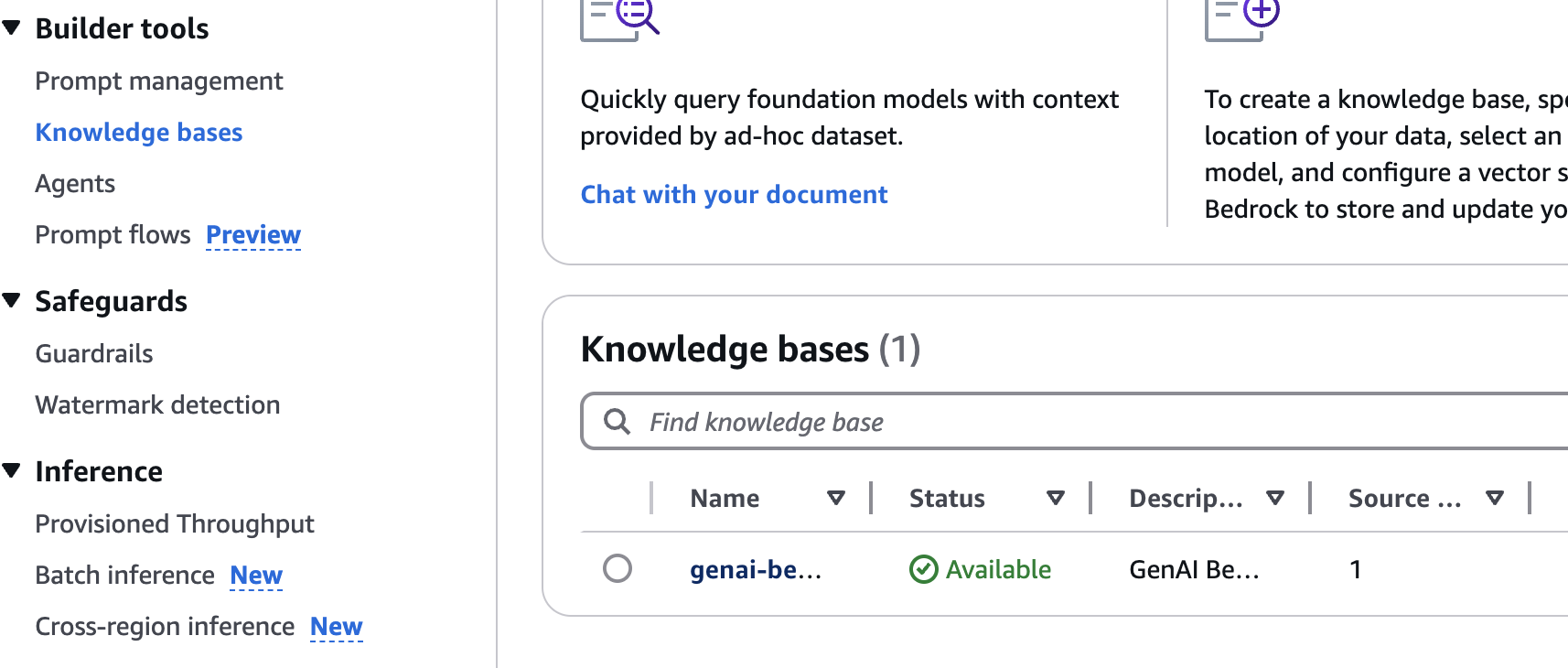Click the Preview badge beside Prompt flows
This screenshot has height=668, width=1568.
coord(253,234)
